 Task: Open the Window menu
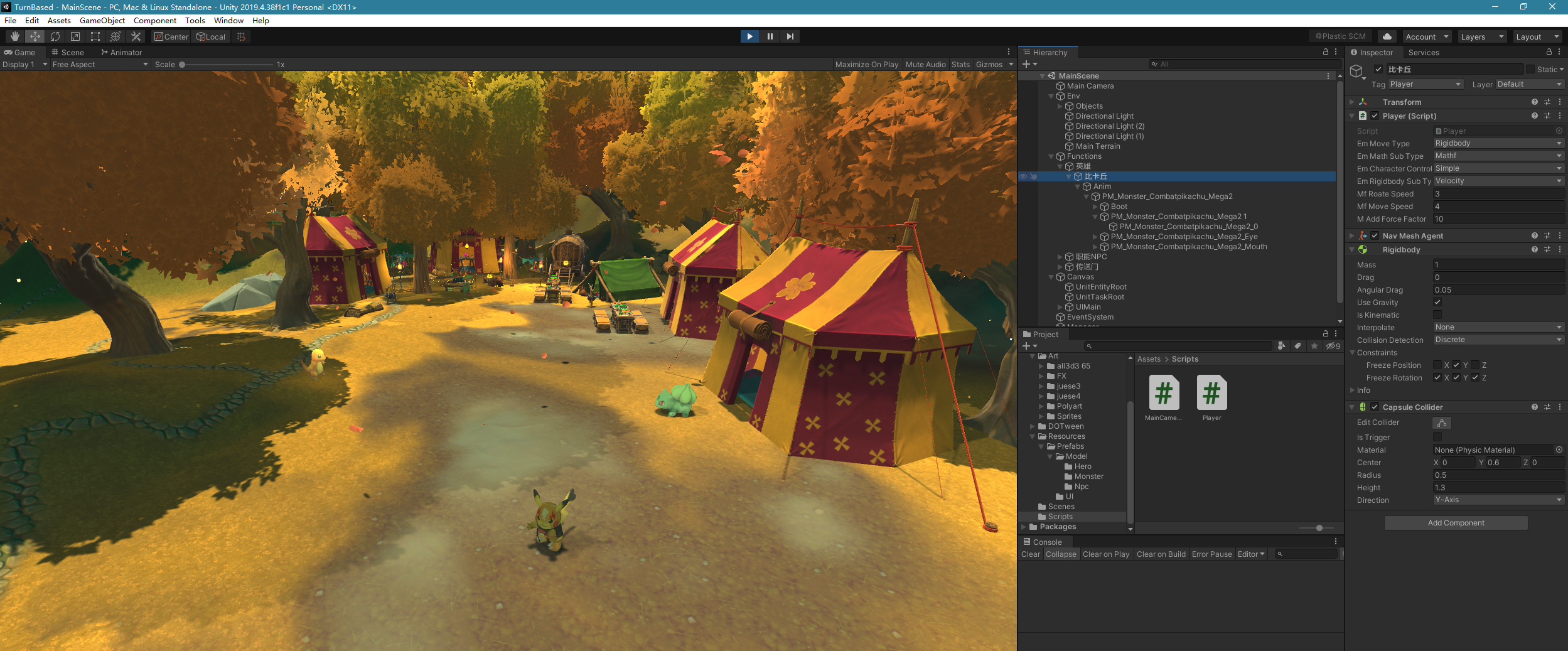228,20
